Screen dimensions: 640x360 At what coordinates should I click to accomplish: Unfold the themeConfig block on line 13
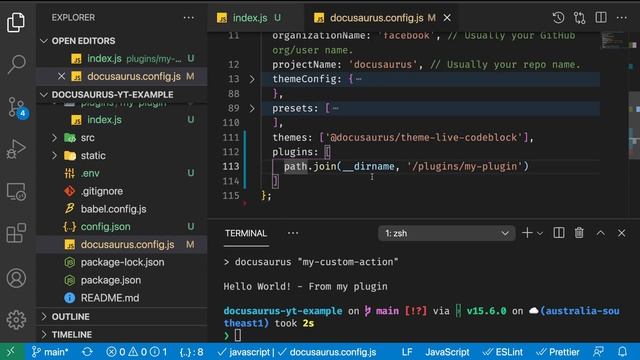(x=252, y=79)
